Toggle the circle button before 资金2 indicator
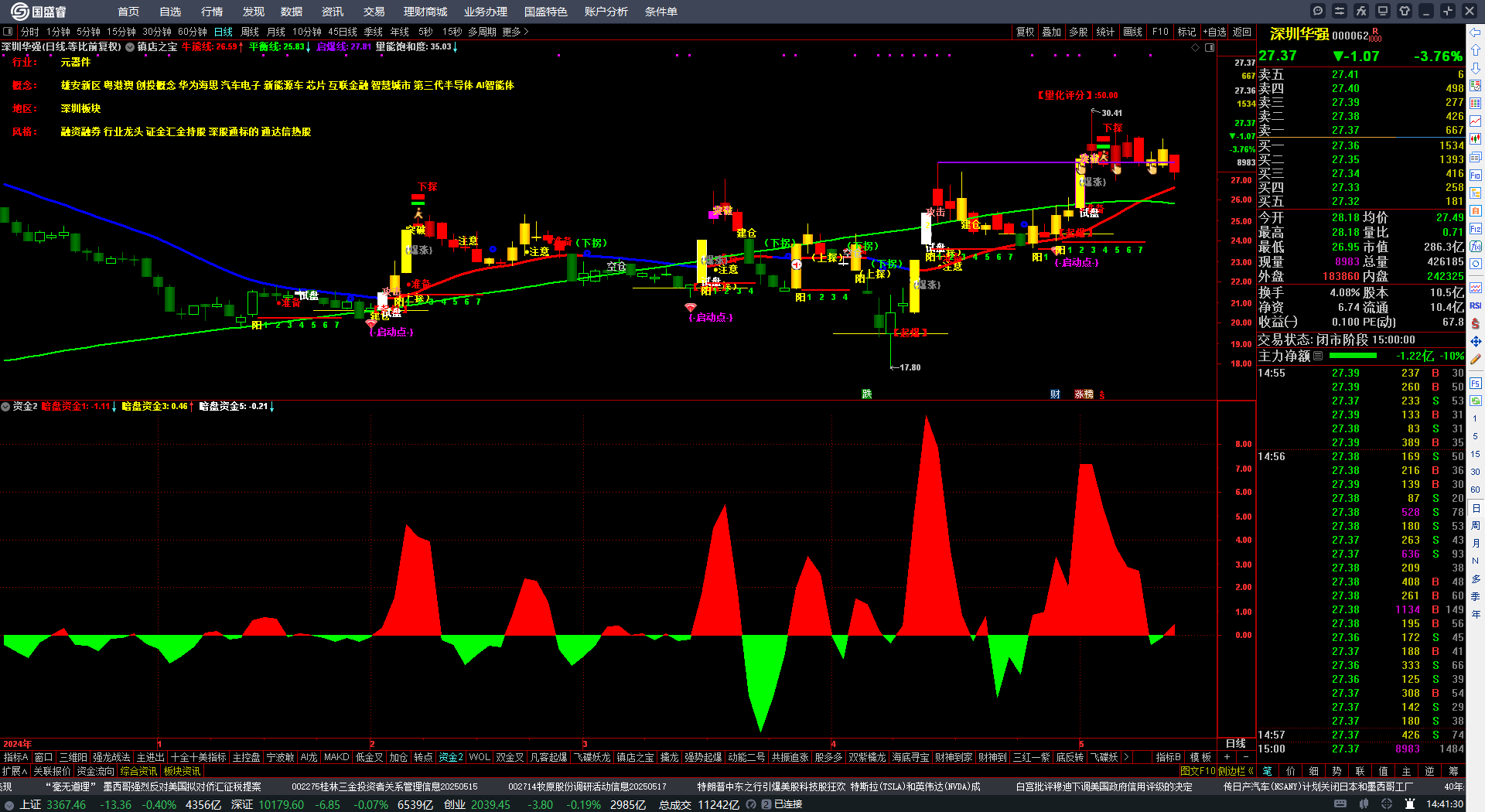Image resolution: width=1485 pixels, height=812 pixels. [x=5, y=406]
